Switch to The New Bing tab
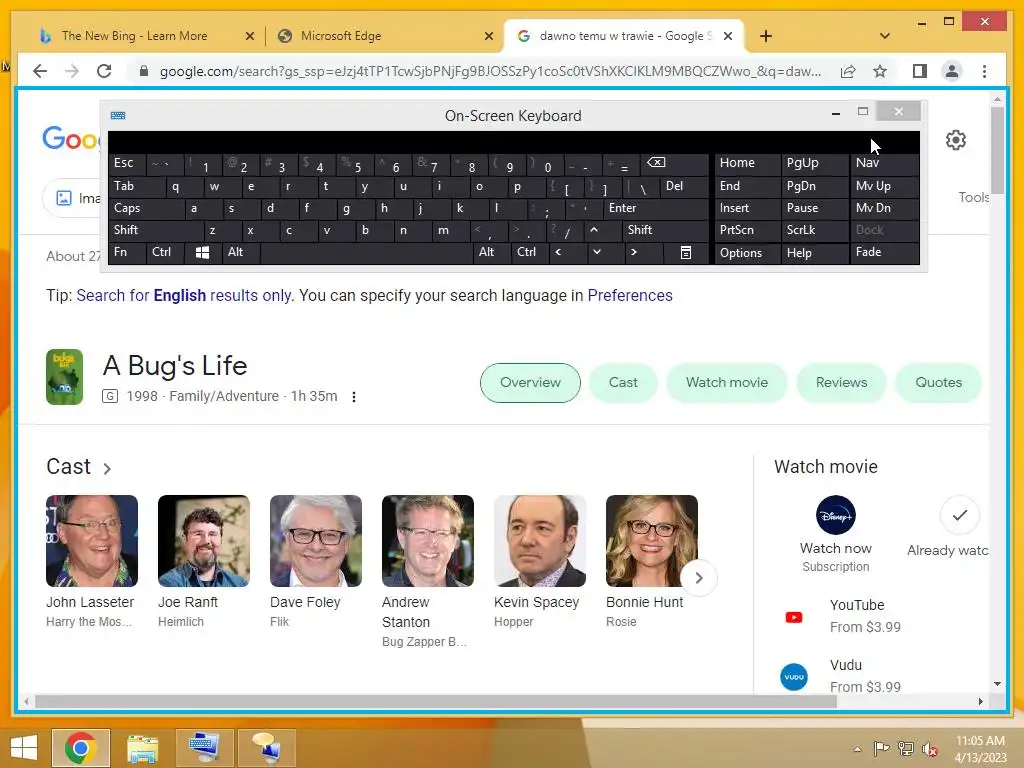Screen dimensions: 1024x768 click(134, 36)
